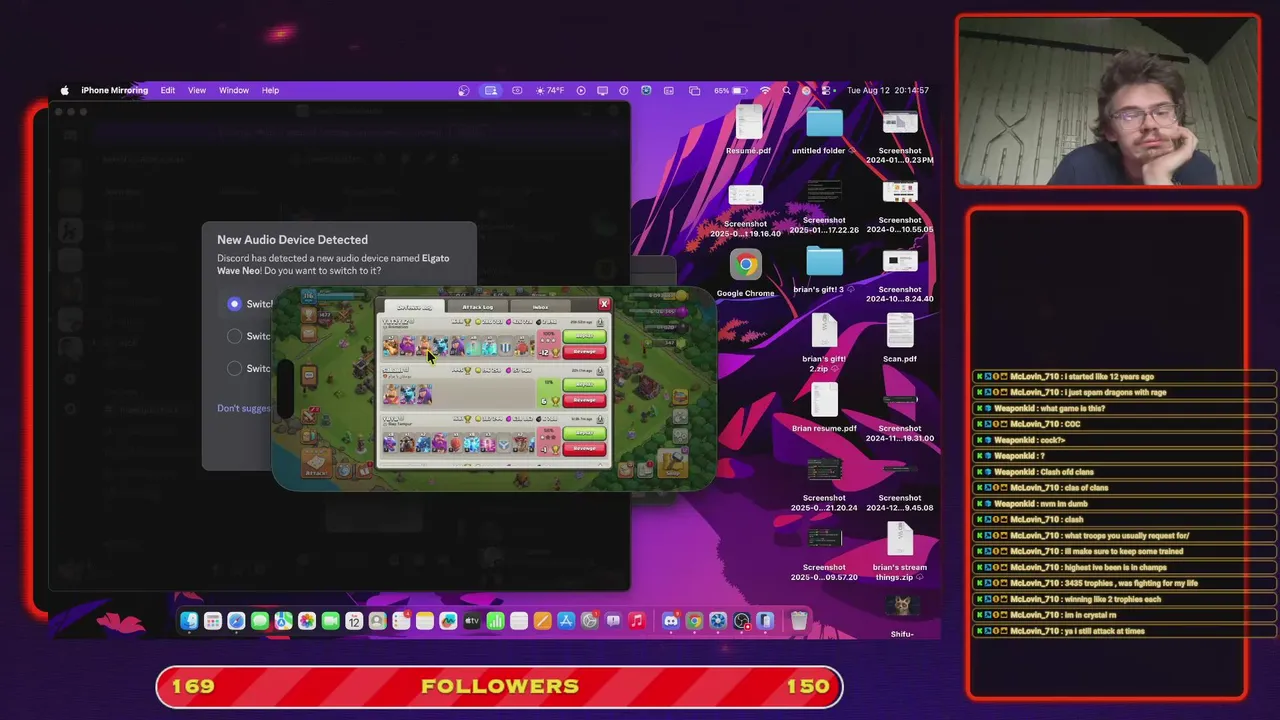Open iPhone Mirroring app menu
Image resolution: width=1280 pixels, height=720 pixels.
coord(114,90)
